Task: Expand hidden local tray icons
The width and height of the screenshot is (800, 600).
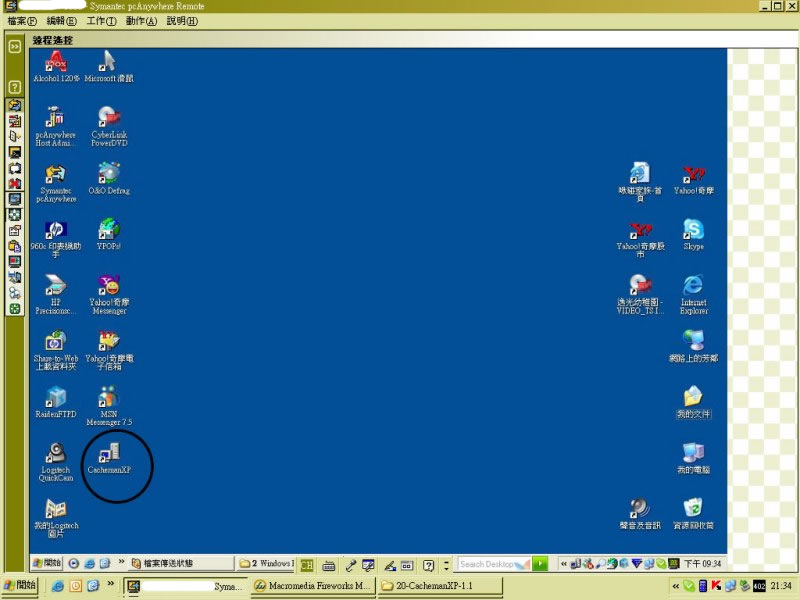Action: pyautogui.click(x=676, y=586)
